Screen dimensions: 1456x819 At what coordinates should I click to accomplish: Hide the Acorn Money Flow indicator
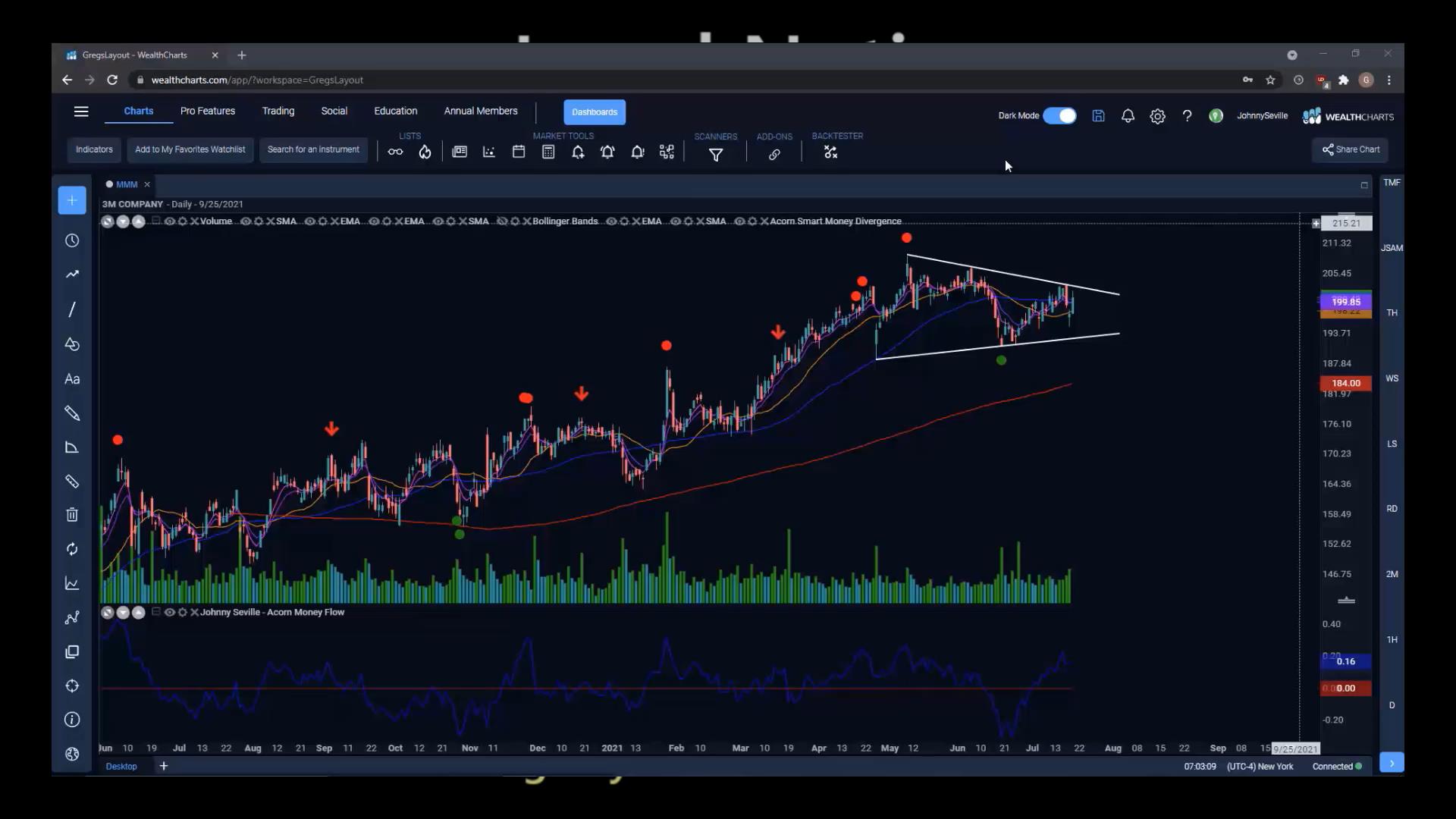tap(170, 612)
